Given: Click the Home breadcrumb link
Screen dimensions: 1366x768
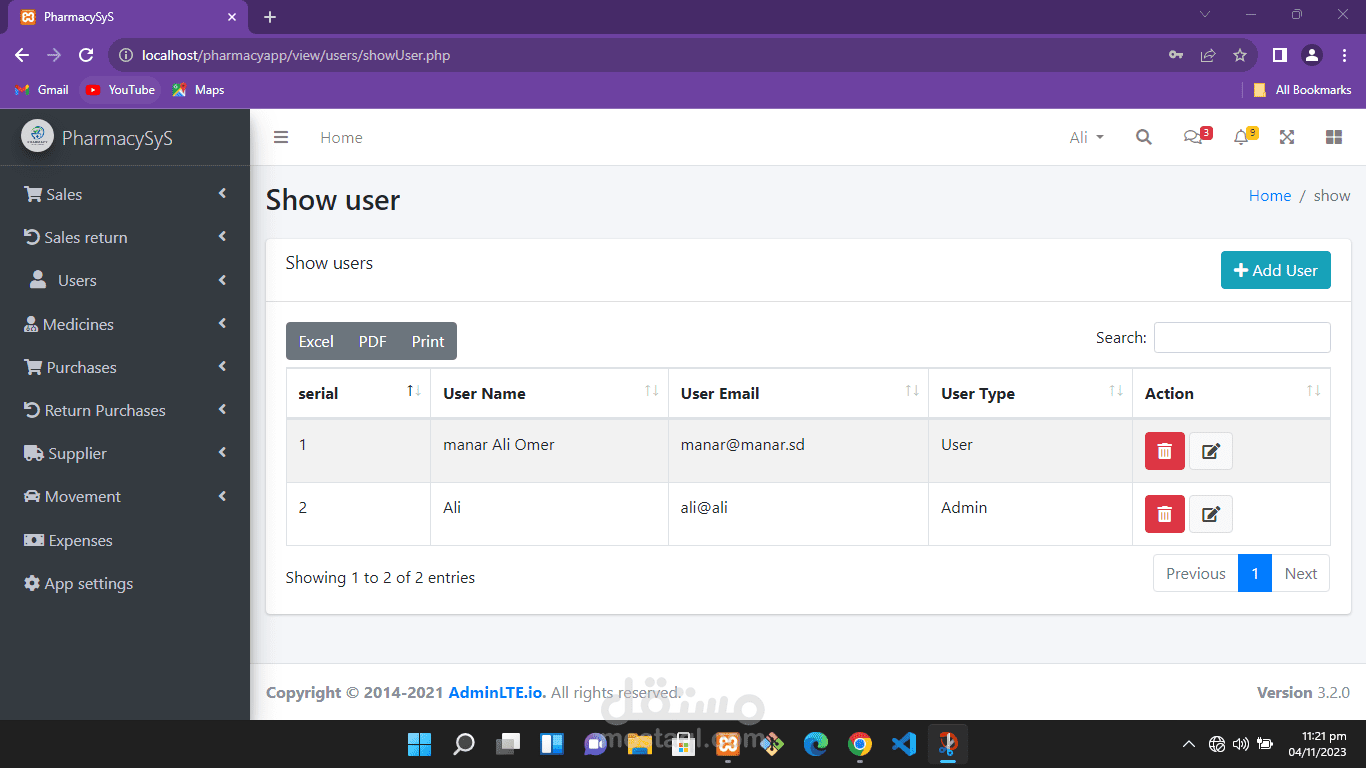Looking at the screenshot, I should coord(1269,196).
